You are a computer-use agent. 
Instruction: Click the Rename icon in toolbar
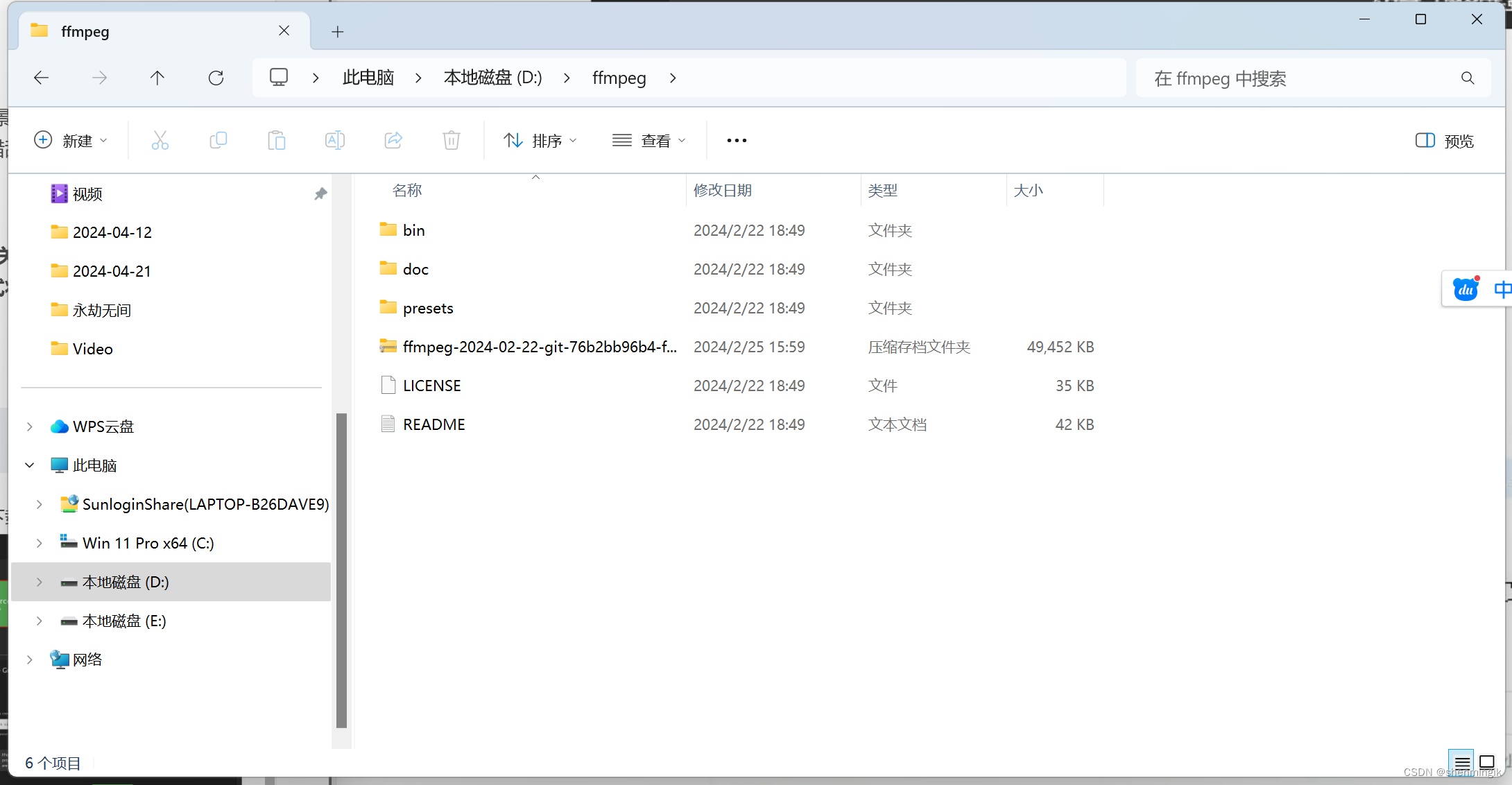click(335, 140)
